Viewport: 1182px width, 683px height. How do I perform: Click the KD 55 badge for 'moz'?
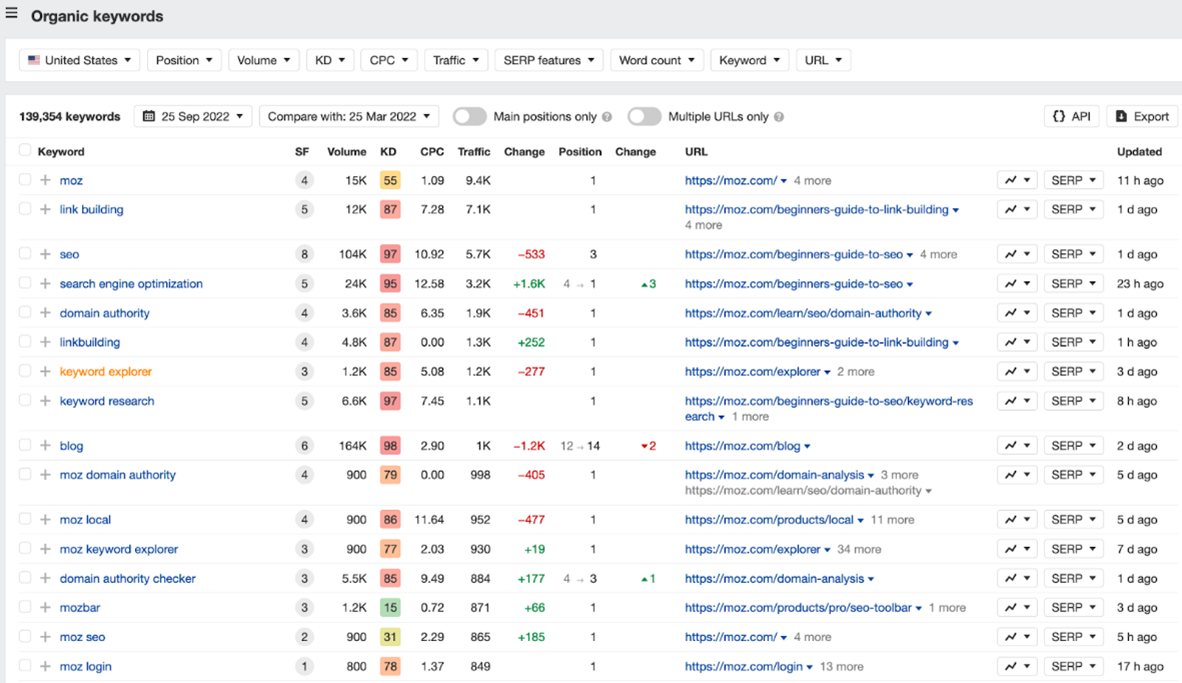[390, 181]
